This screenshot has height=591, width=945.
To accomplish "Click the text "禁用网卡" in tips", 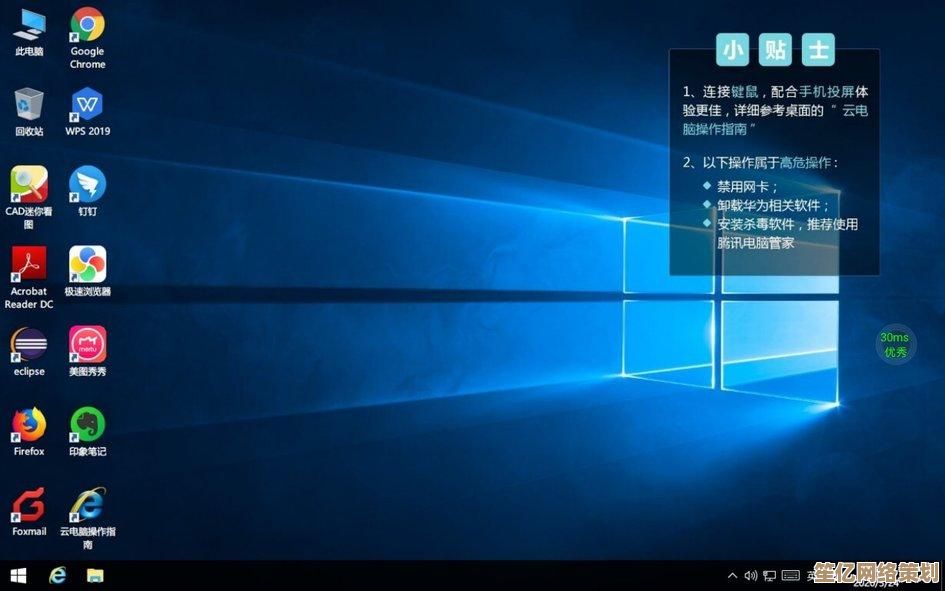I will [x=743, y=187].
